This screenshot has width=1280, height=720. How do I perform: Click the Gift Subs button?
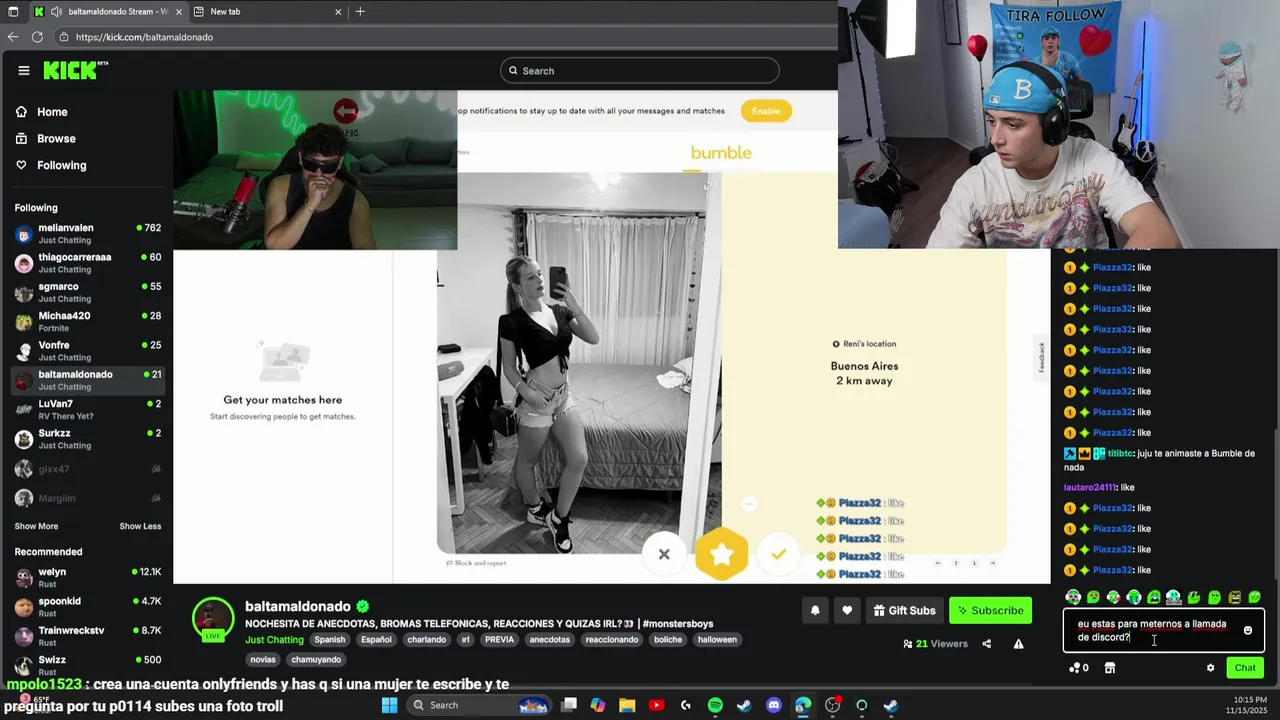[904, 610]
